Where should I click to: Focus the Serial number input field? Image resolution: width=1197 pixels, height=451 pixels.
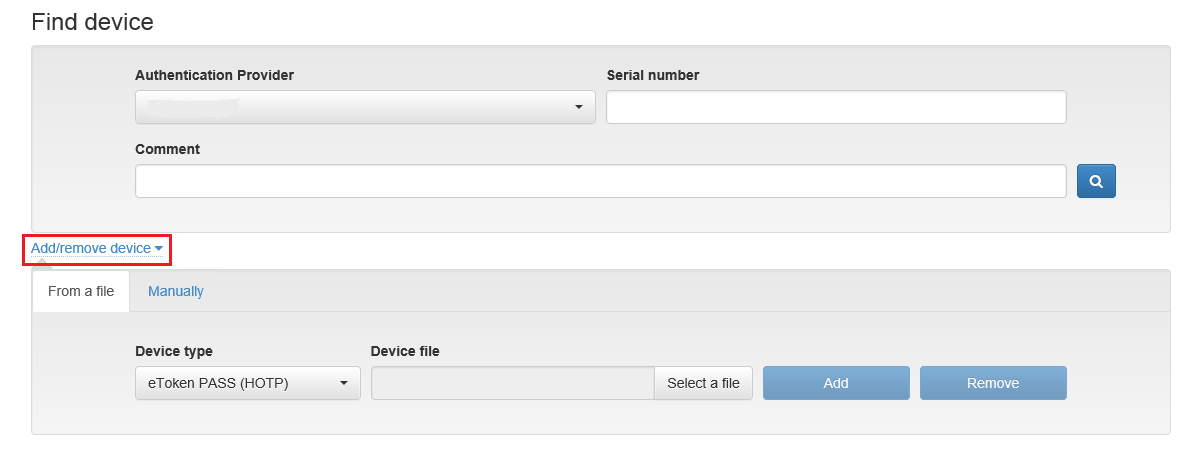tap(835, 107)
